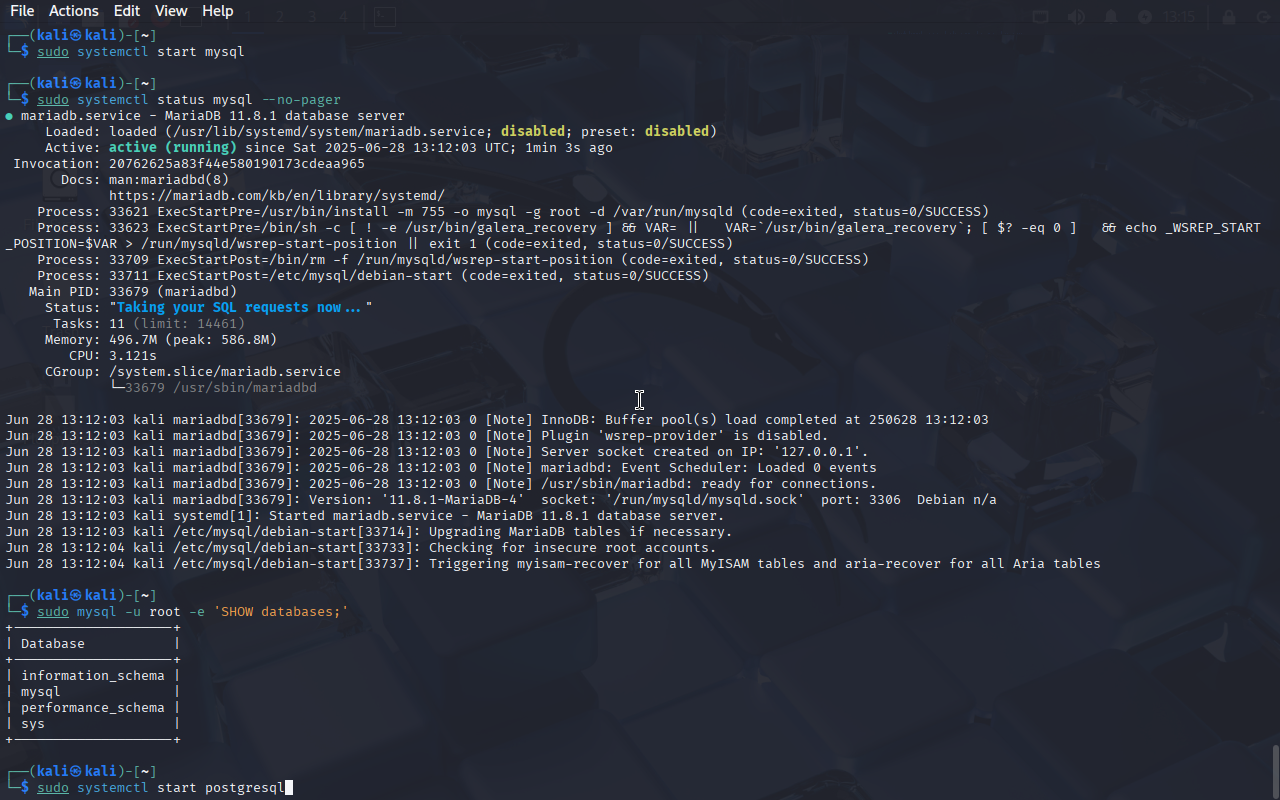Click the 'Tasks: 11 (limit: 14461)' line

149,323
